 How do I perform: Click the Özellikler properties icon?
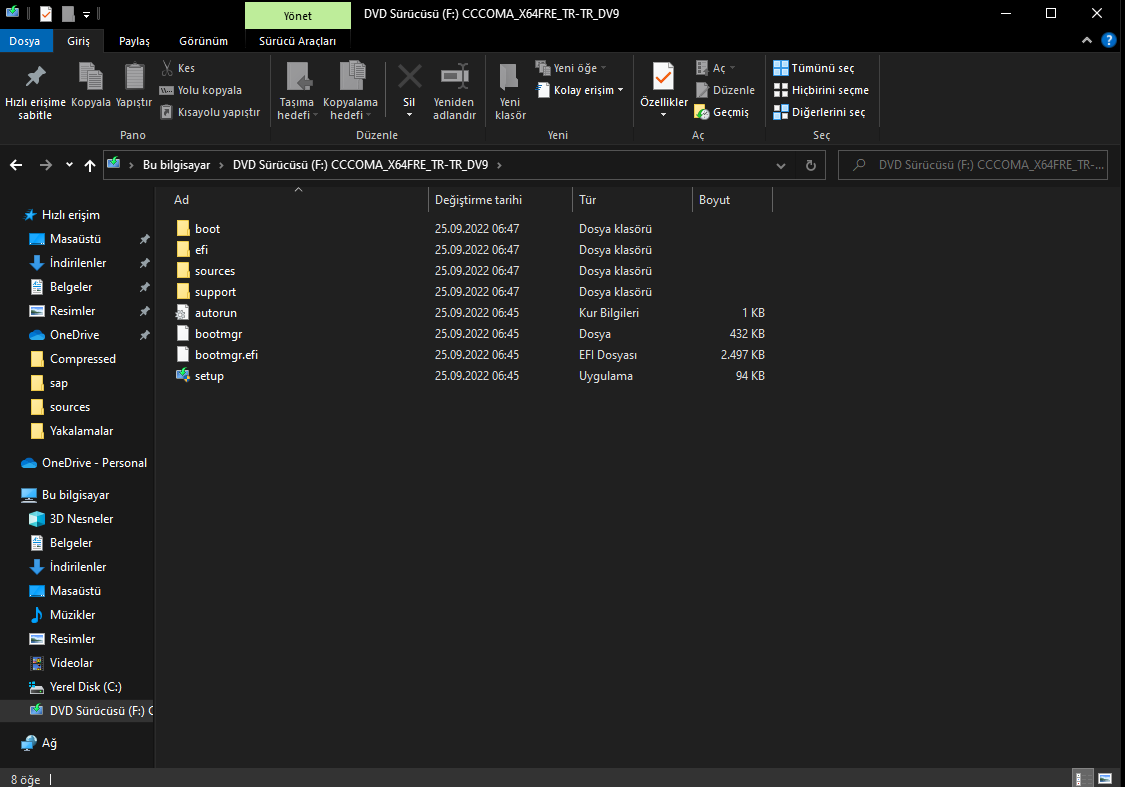(663, 76)
